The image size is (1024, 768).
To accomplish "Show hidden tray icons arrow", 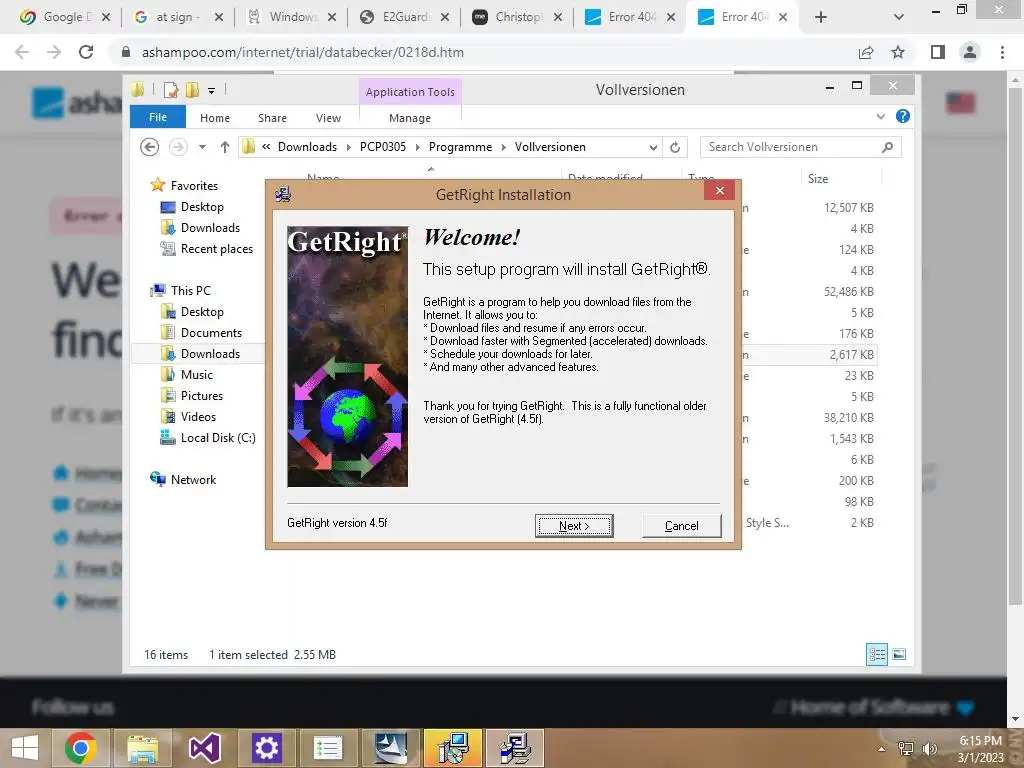I will point(882,748).
